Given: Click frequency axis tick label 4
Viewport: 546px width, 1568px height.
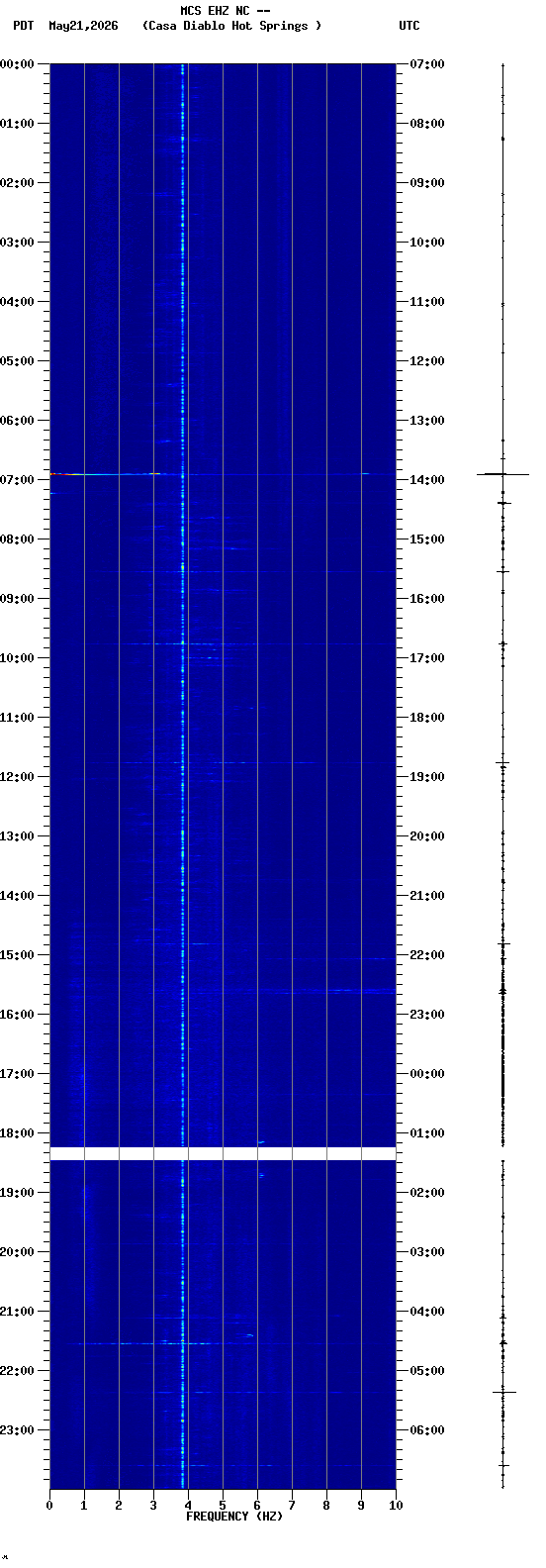Looking at the screenshot, I should [x=188, y=1506].
